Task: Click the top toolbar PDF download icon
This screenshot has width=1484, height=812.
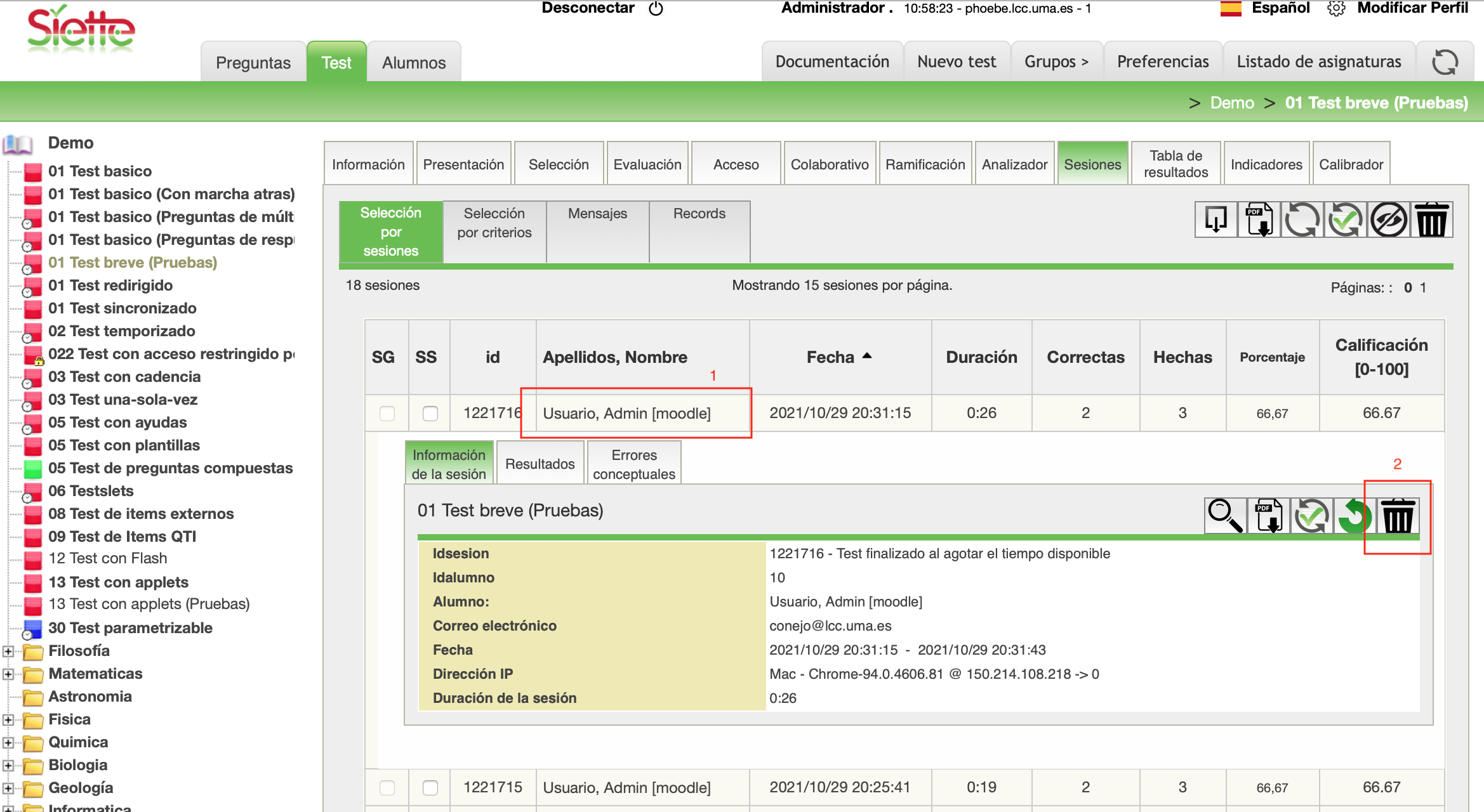Action: pos(1258,221)
